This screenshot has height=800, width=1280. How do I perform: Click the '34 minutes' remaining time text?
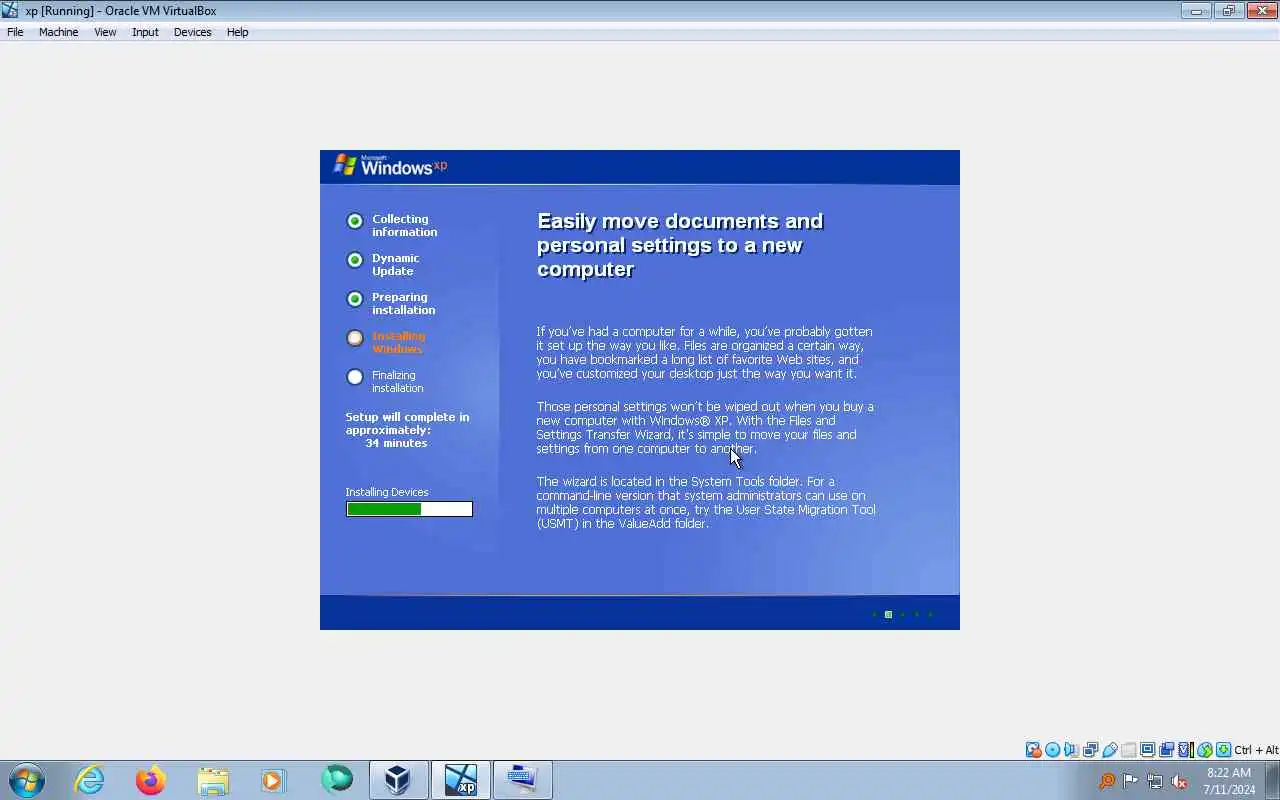point(396,443)
